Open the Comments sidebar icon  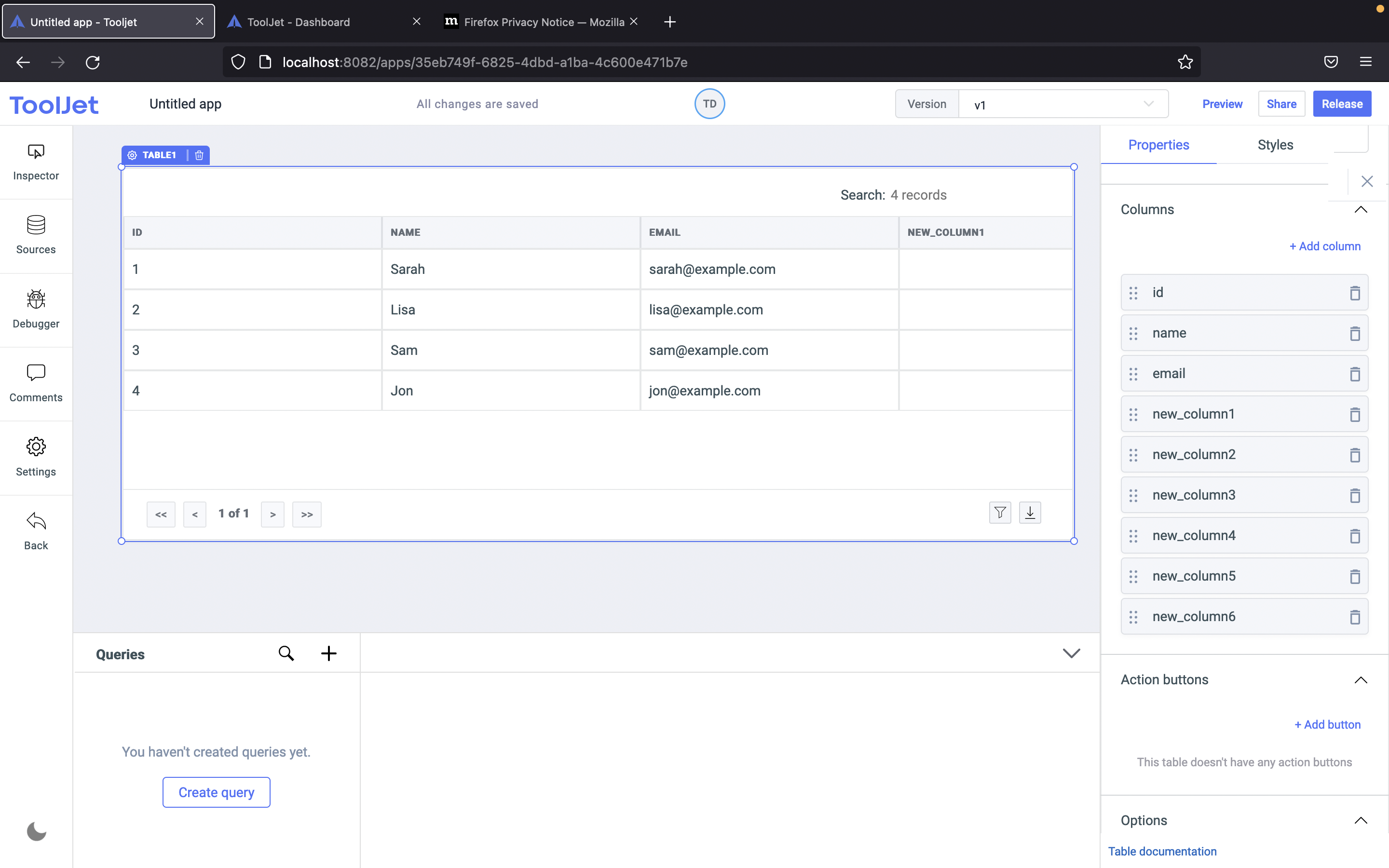pos(36,383)
